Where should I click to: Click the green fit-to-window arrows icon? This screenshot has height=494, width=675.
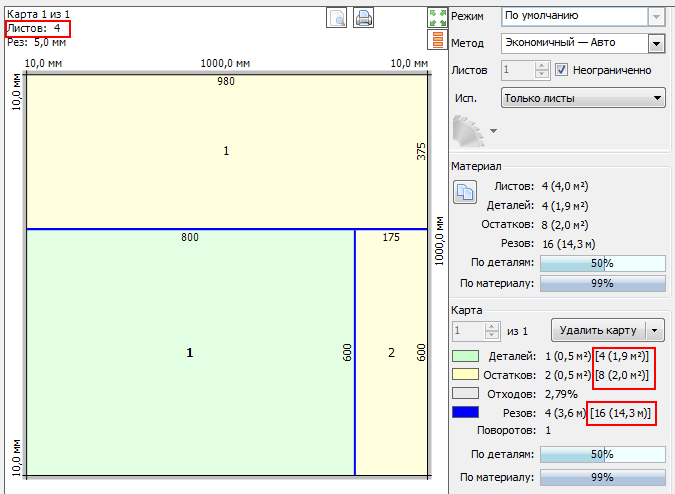(438, 18)
